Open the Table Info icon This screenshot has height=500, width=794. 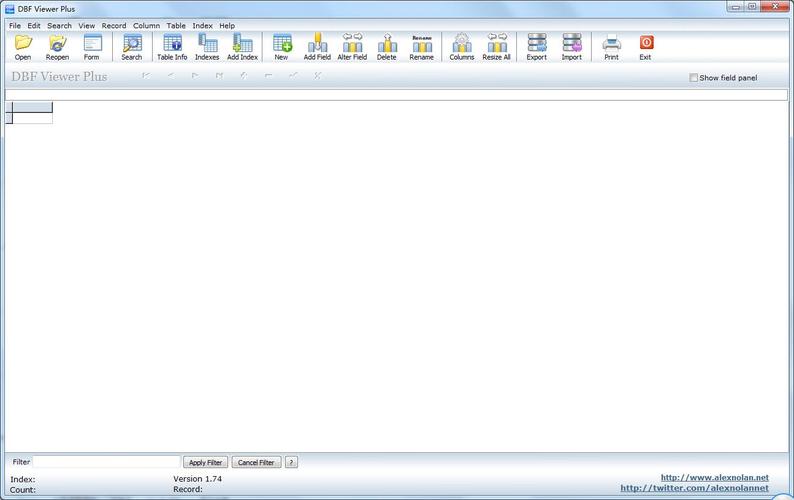pyautogui.click(x=172, y=45)
